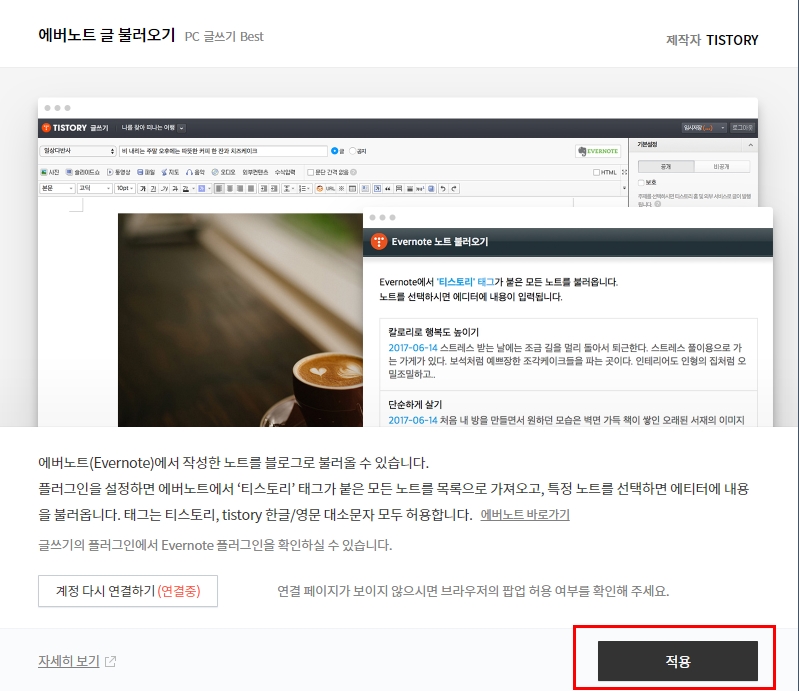Click 외부컨텐츠 in the preview toolbar

tap(255, 172)
